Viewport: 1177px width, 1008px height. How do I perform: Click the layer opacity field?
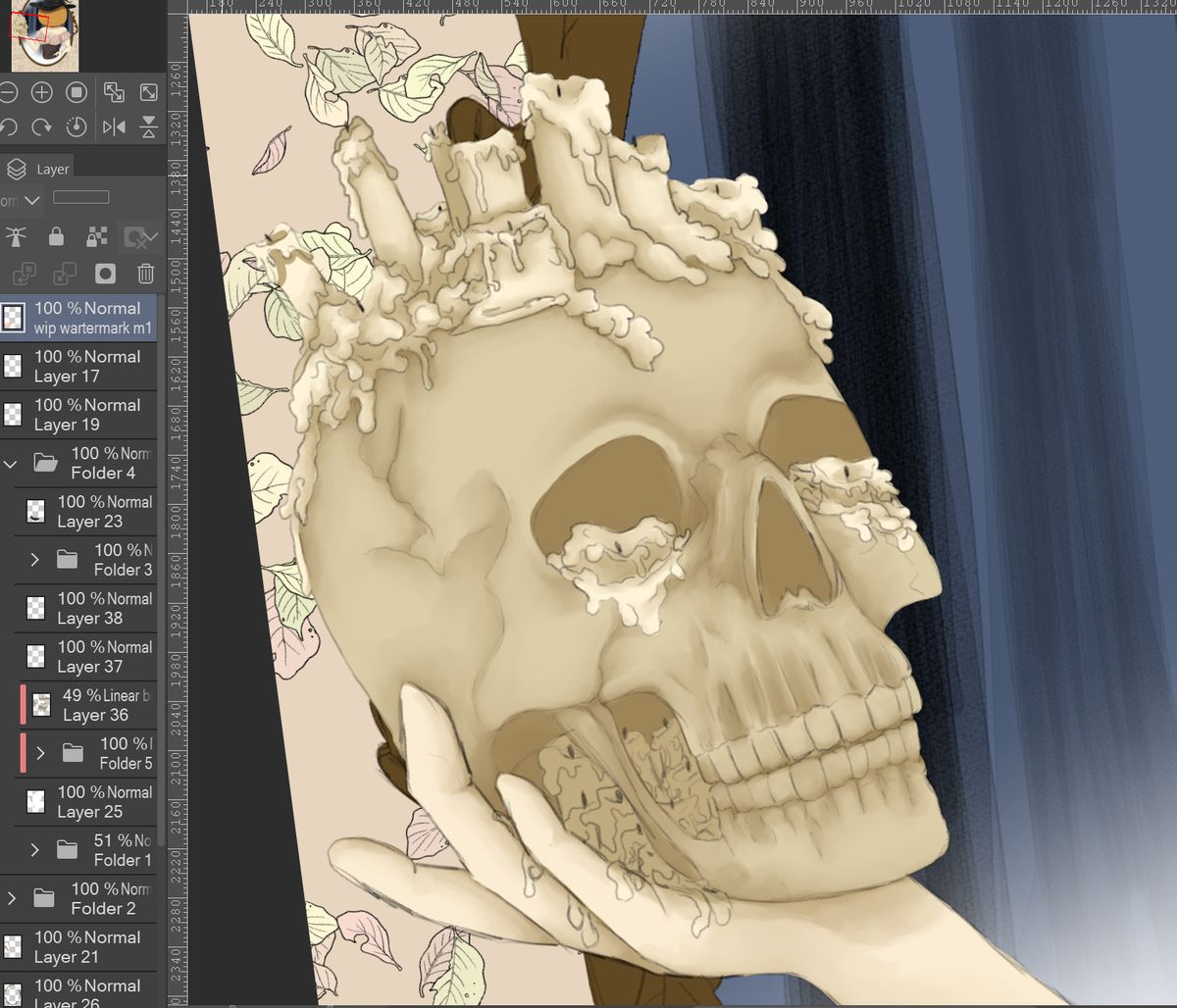(80, 197)
